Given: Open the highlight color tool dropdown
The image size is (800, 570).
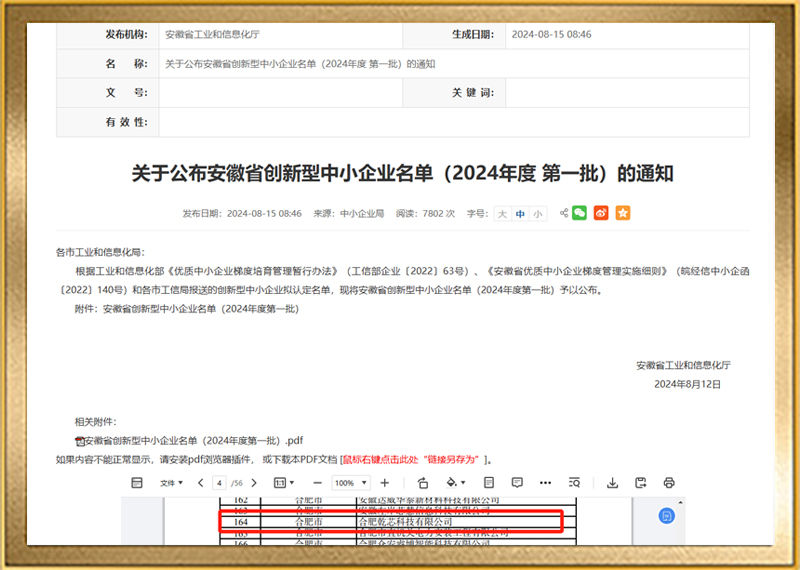Looking at the screenshot, I should pyautogui.click(x=456, y=483).
